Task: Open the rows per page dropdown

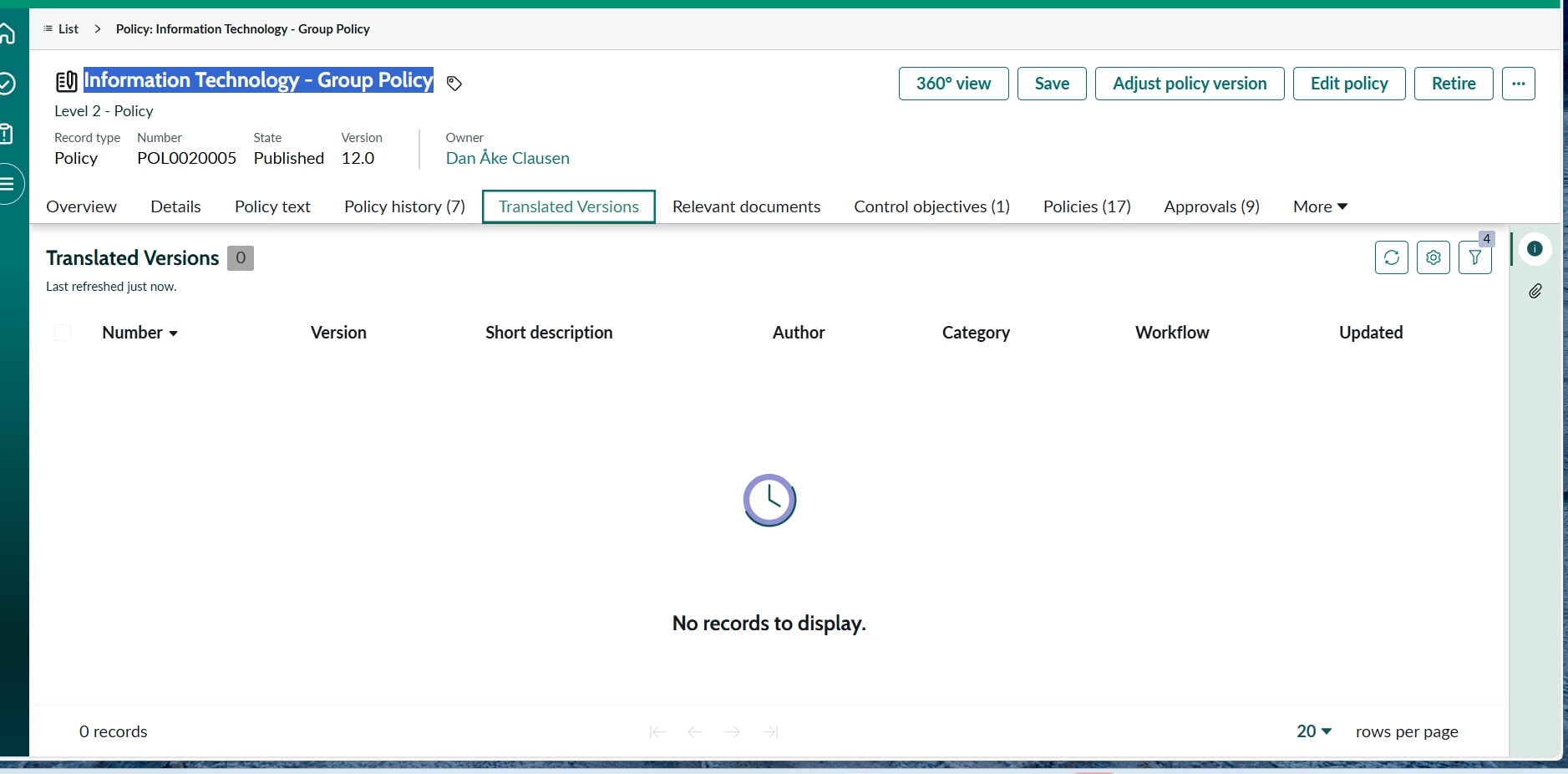Action: point(1313,731)
